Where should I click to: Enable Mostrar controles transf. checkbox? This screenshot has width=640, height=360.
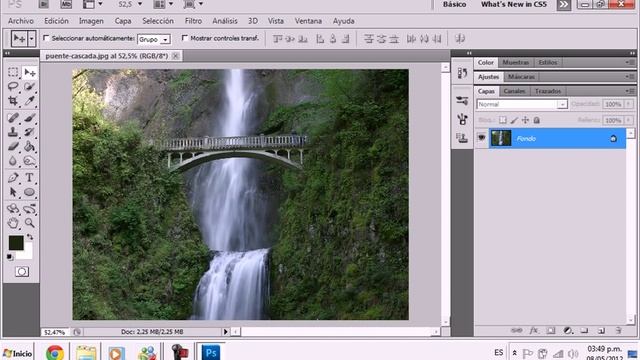point(184,38)
